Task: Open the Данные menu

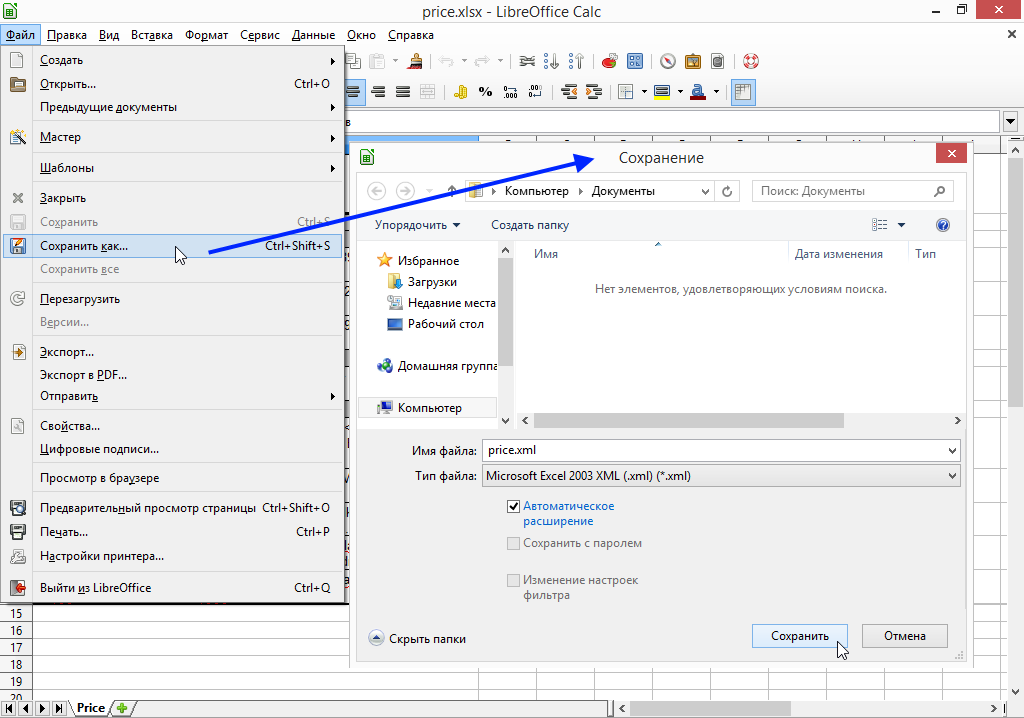Action: tap(313, 35)
